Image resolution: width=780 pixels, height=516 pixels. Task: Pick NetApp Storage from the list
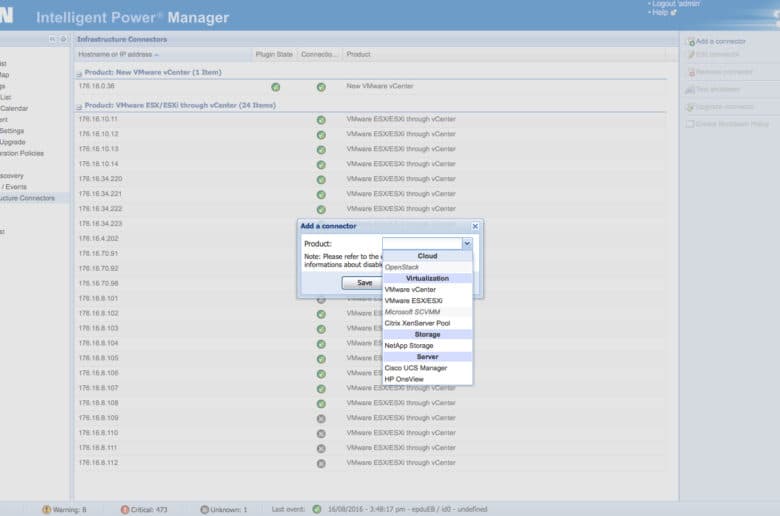click(427, 345)
